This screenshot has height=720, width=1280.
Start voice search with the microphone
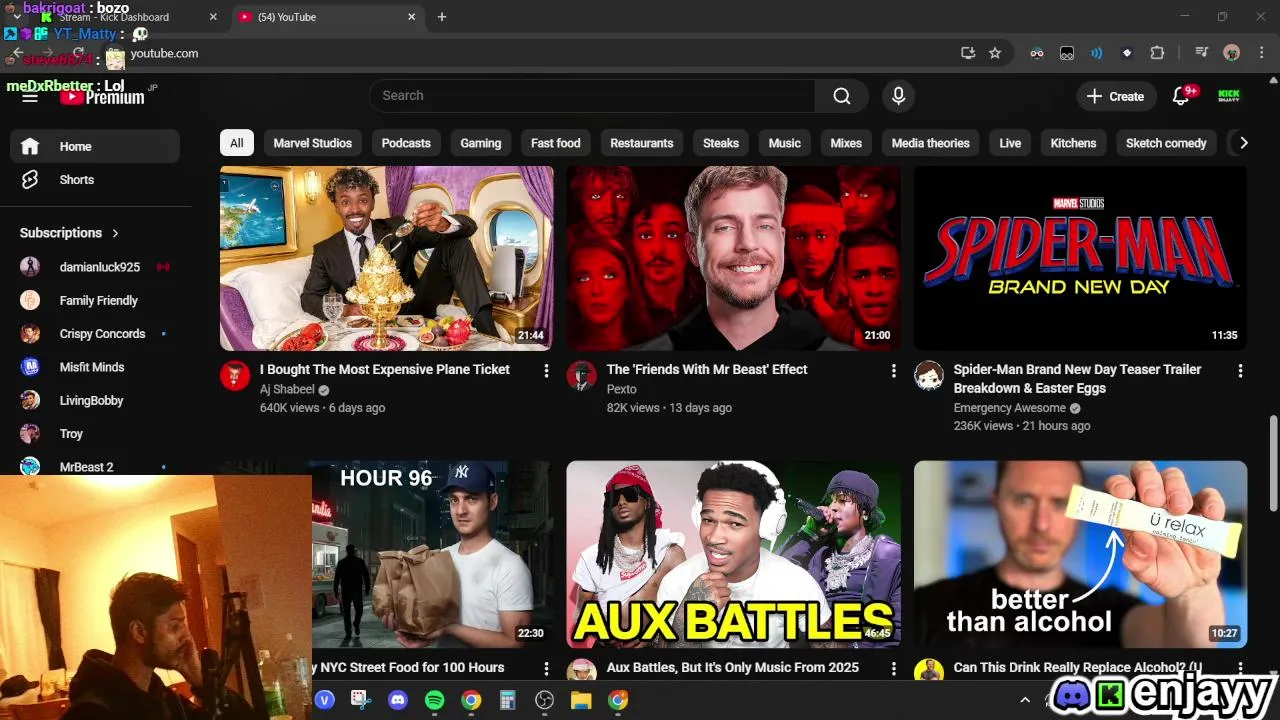tap(898, 96)
